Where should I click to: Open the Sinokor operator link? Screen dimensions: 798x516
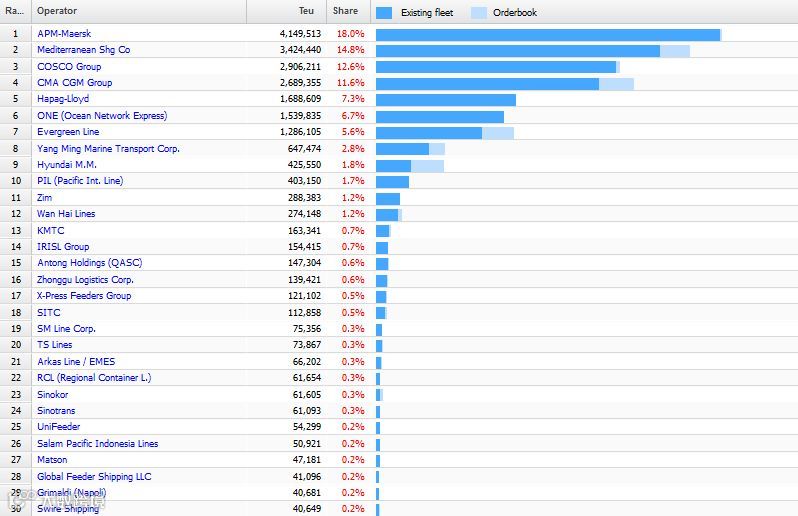coord(53,394)
